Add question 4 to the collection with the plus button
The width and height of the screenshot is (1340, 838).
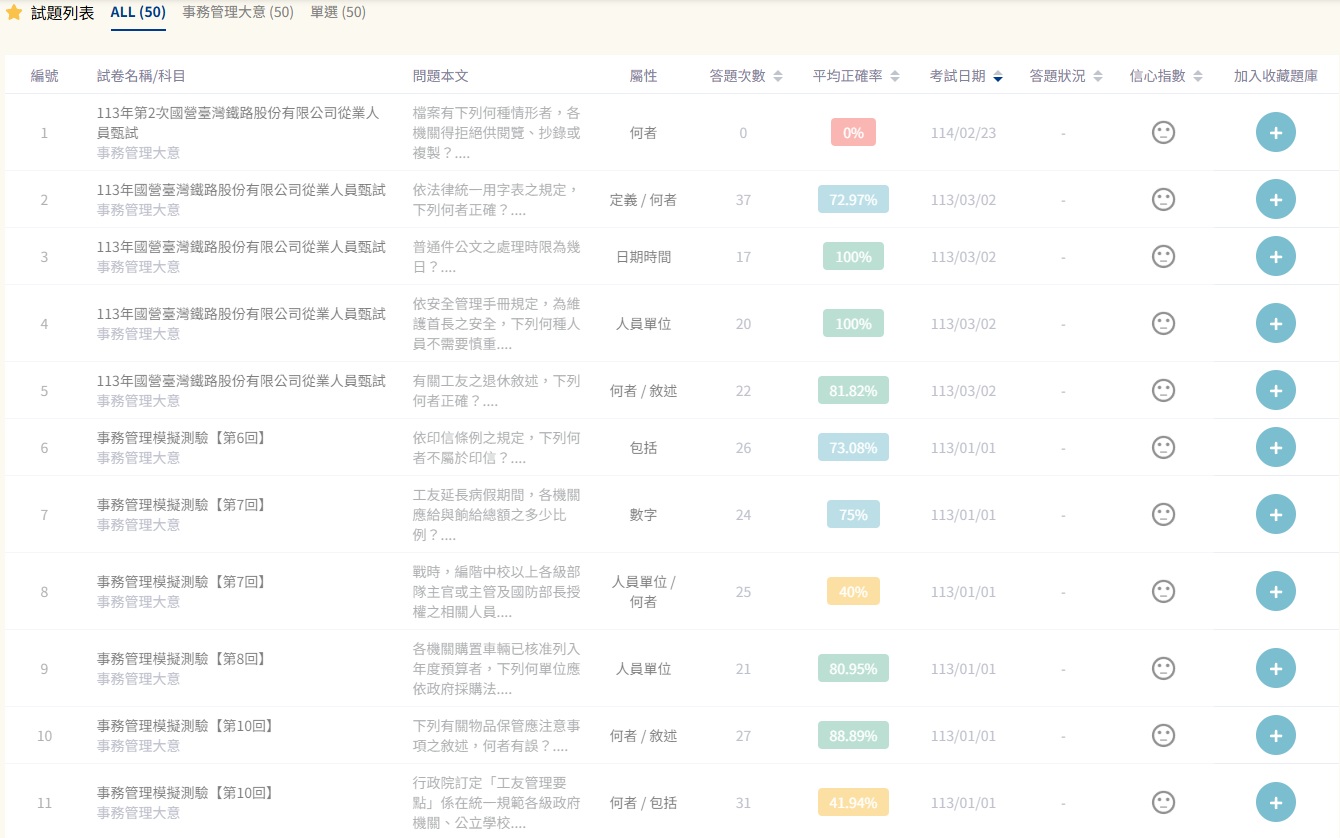pyautogui.click(x=1275, y=323)
